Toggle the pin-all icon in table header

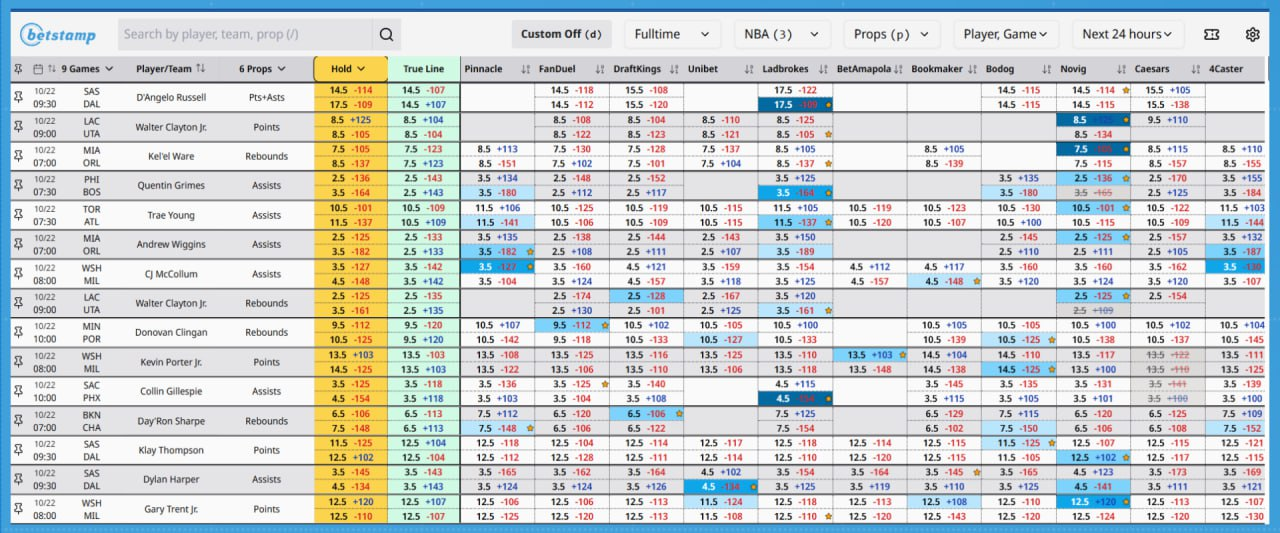pyautogui.click(x=17, y=69)
